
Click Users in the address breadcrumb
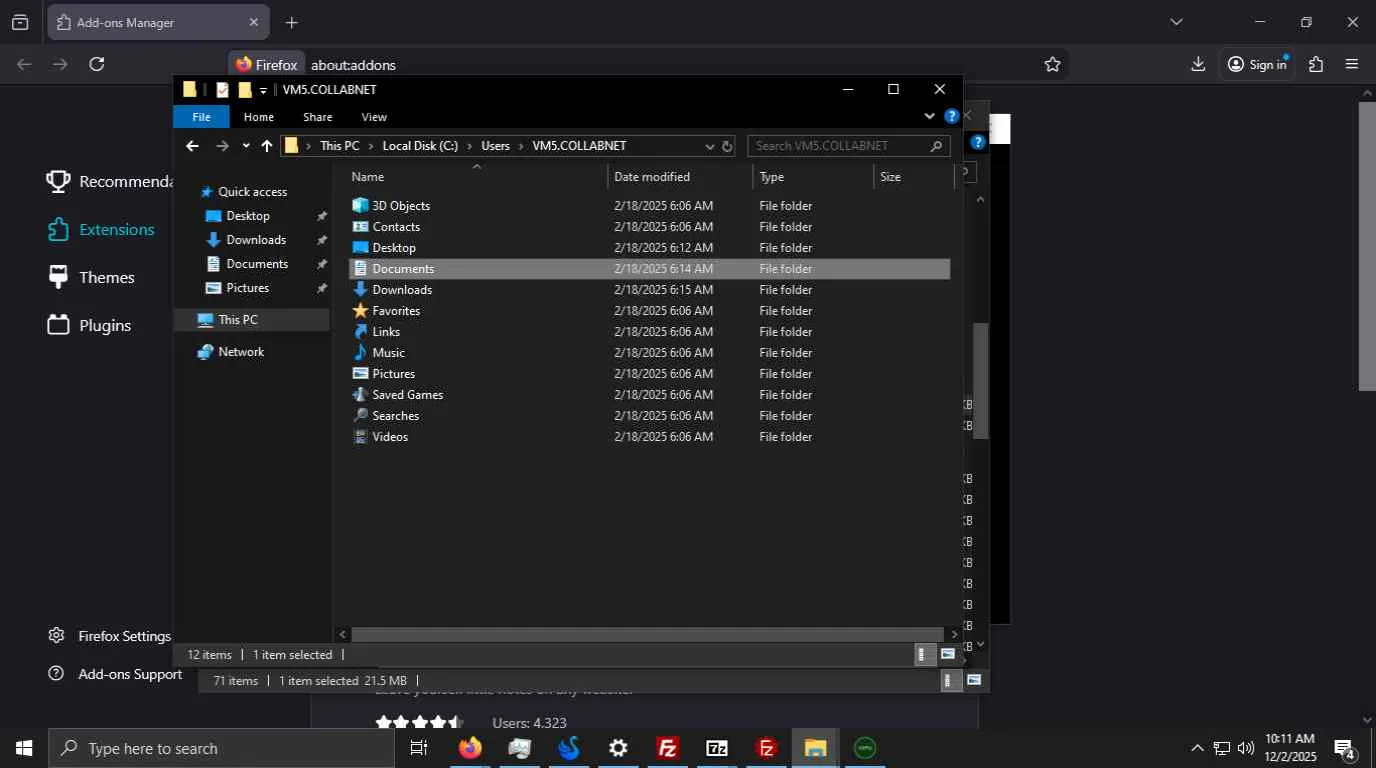495,146
